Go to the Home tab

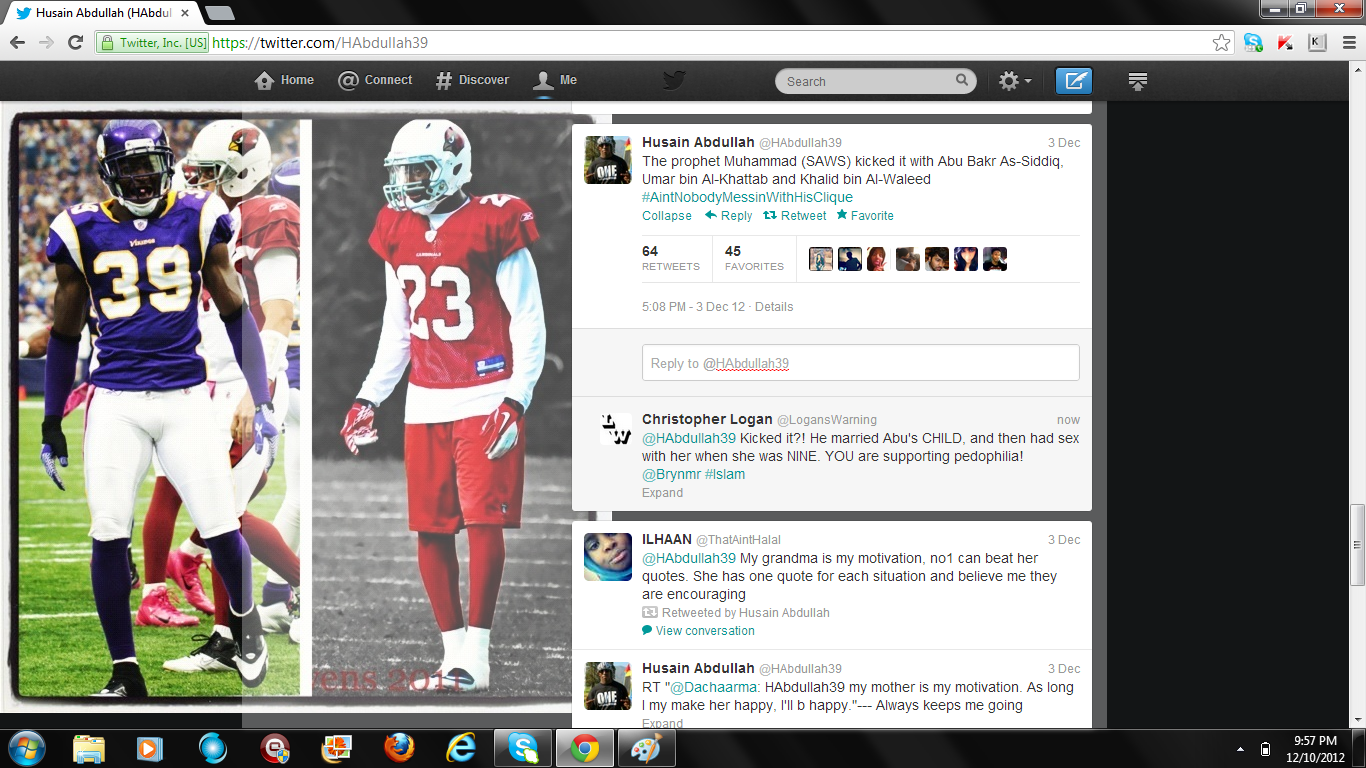285,80
